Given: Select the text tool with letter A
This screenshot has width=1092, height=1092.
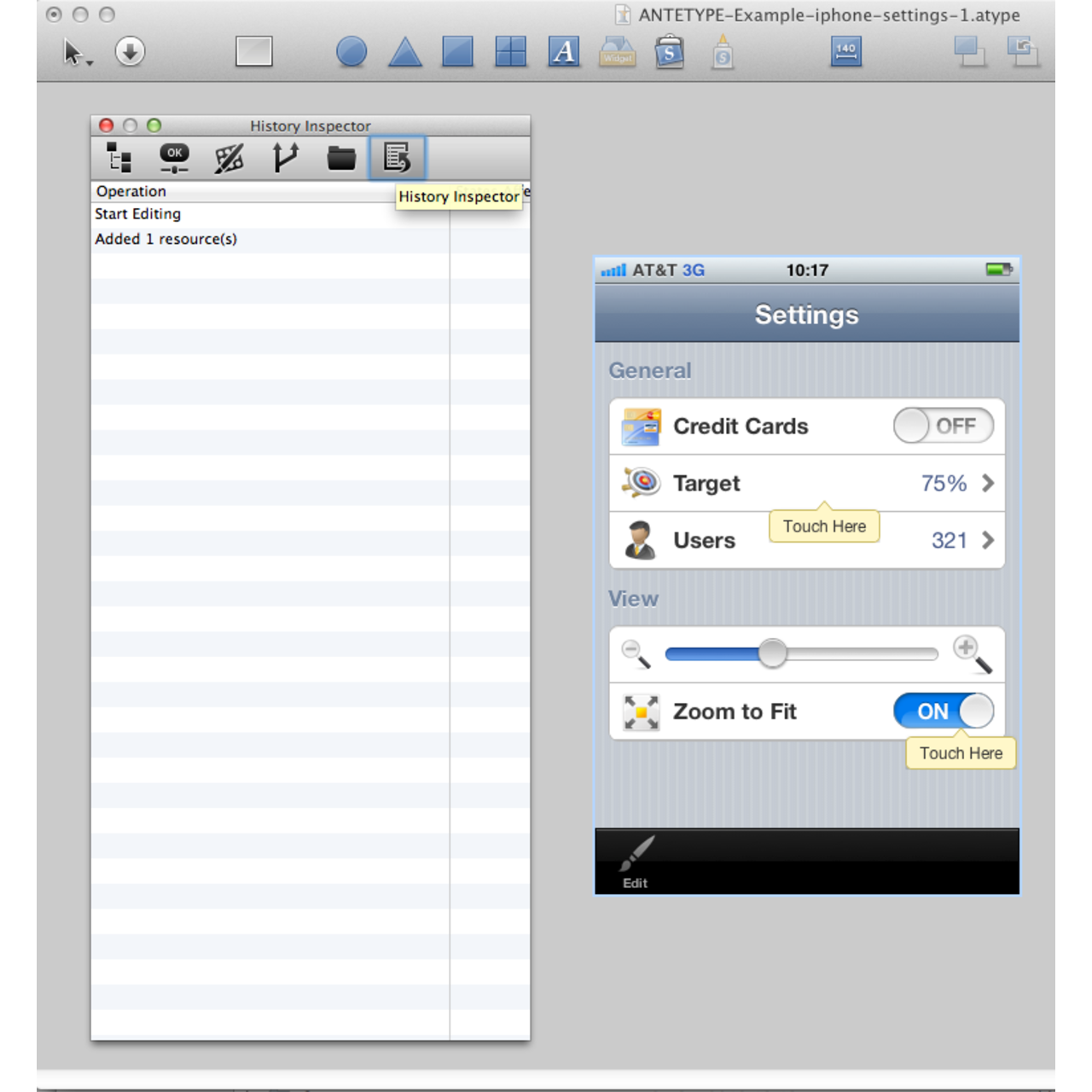Looking at the screenshot, I should click(x=564, y=52).
